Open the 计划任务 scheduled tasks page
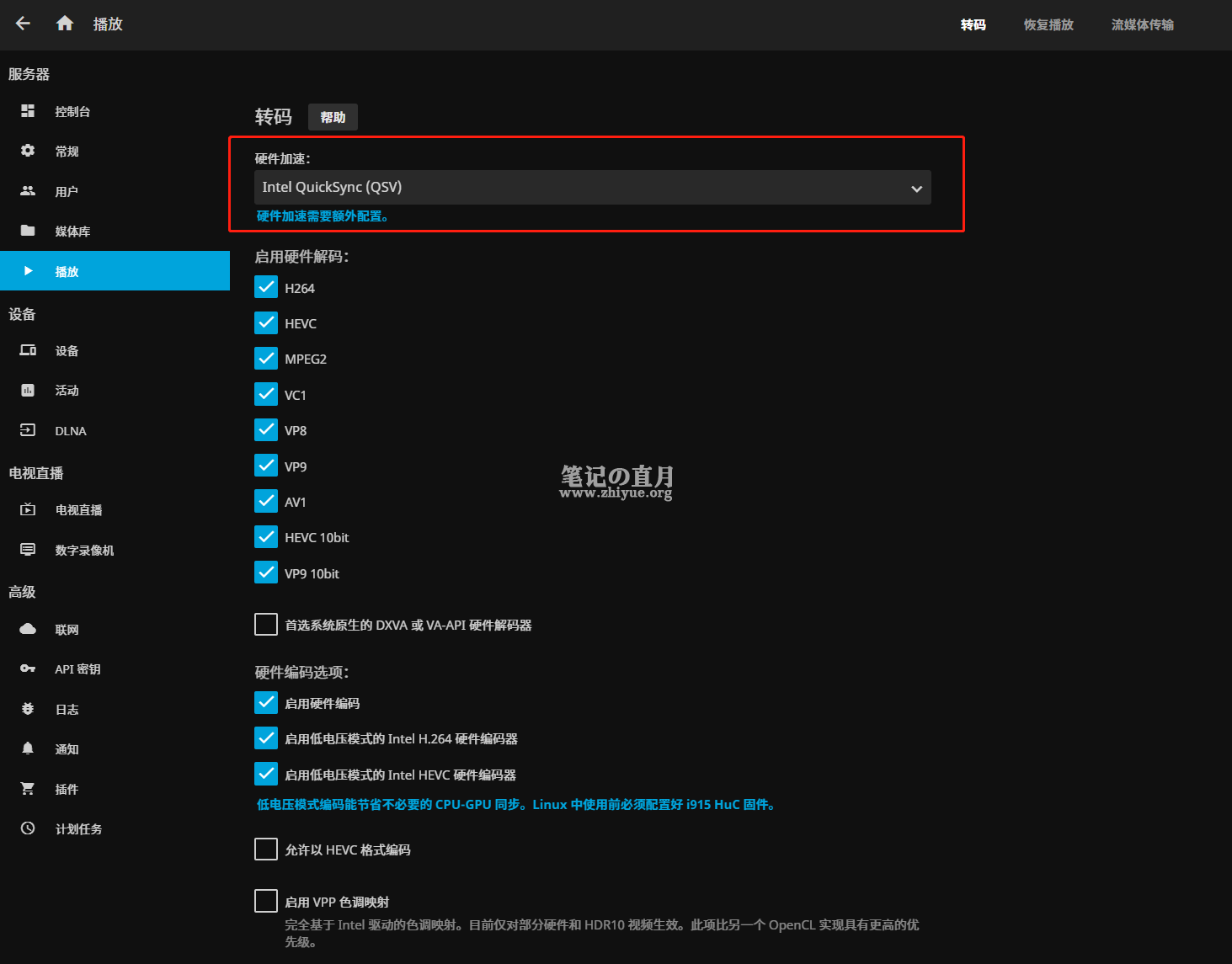The image size is (1232, 964). click(x=77, y=828)
